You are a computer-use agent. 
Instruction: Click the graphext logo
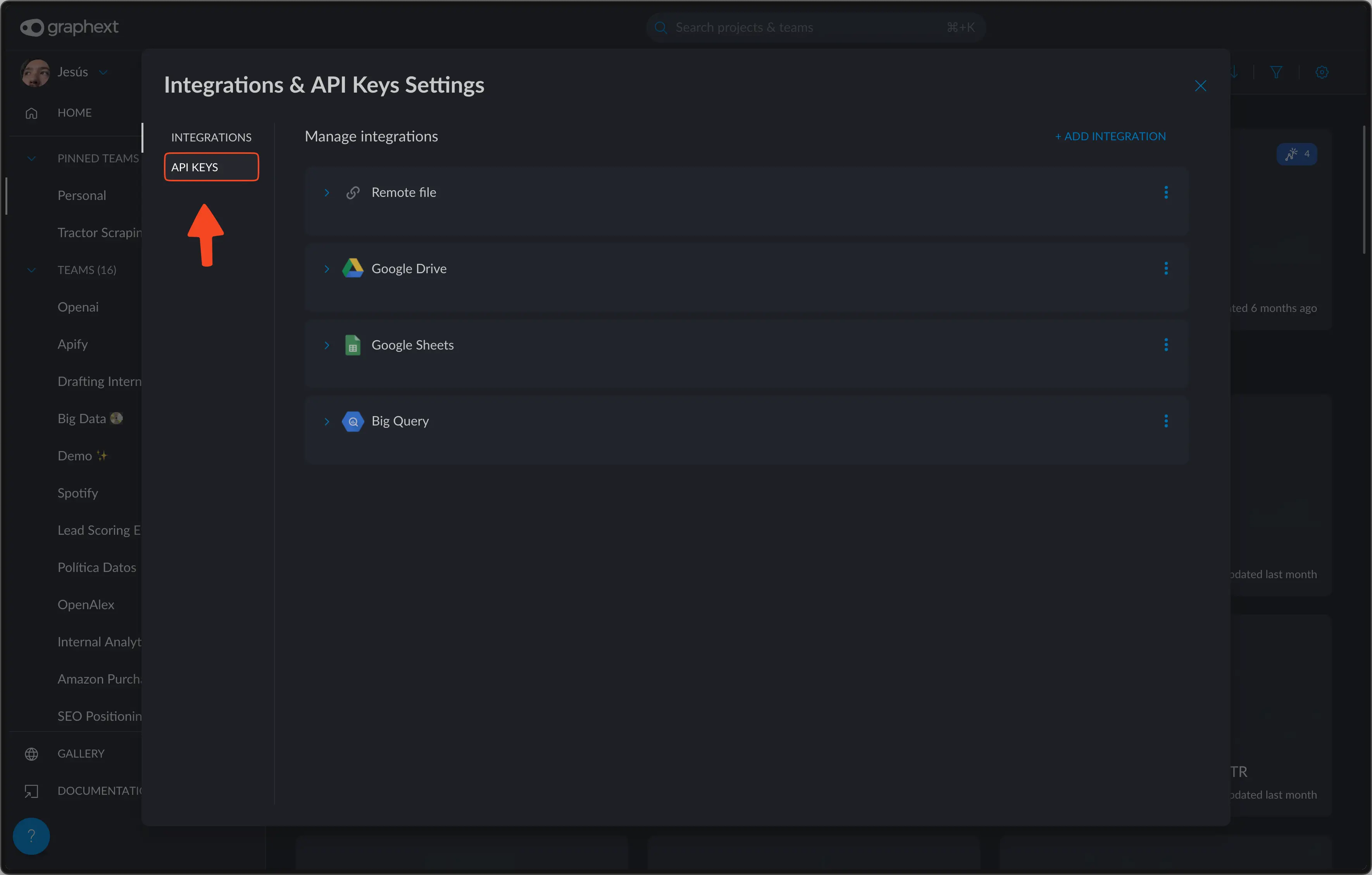tap(69, 27)
